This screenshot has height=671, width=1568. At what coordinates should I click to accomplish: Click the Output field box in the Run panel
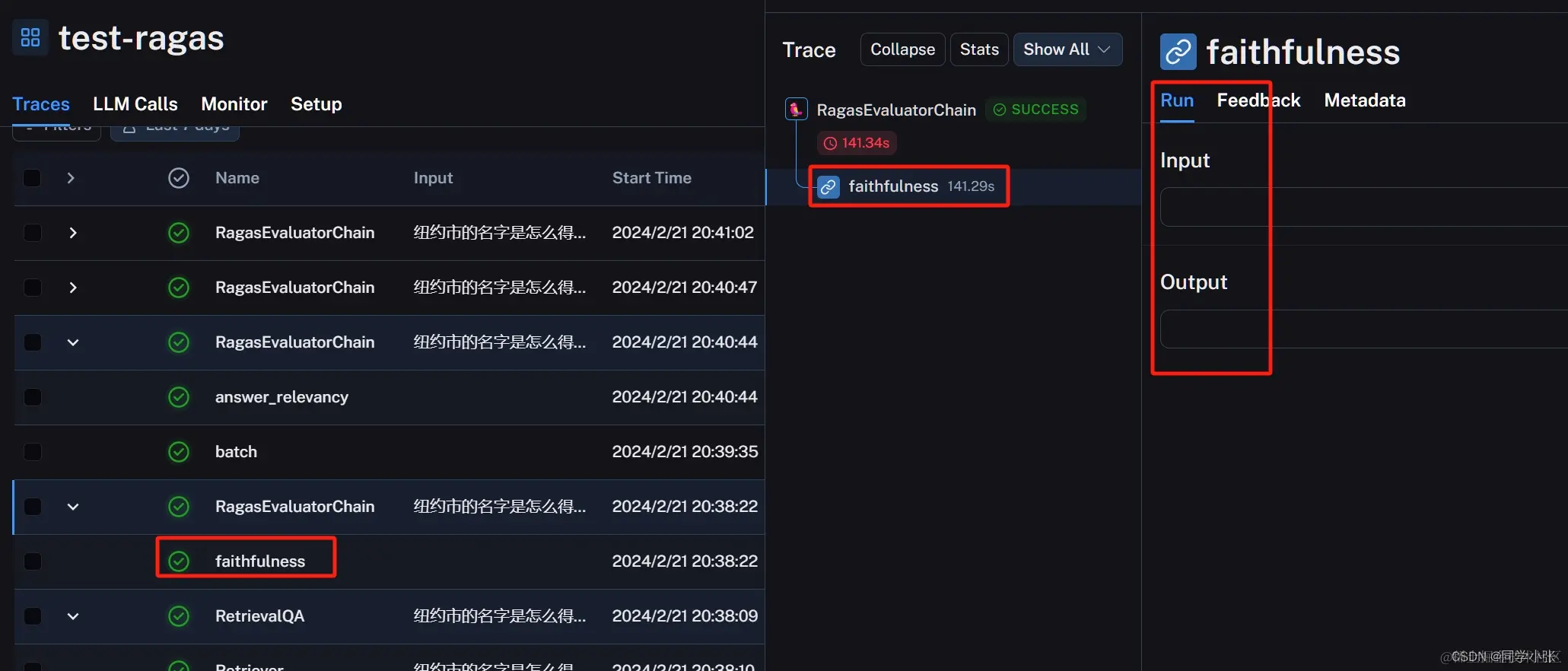1363,329
